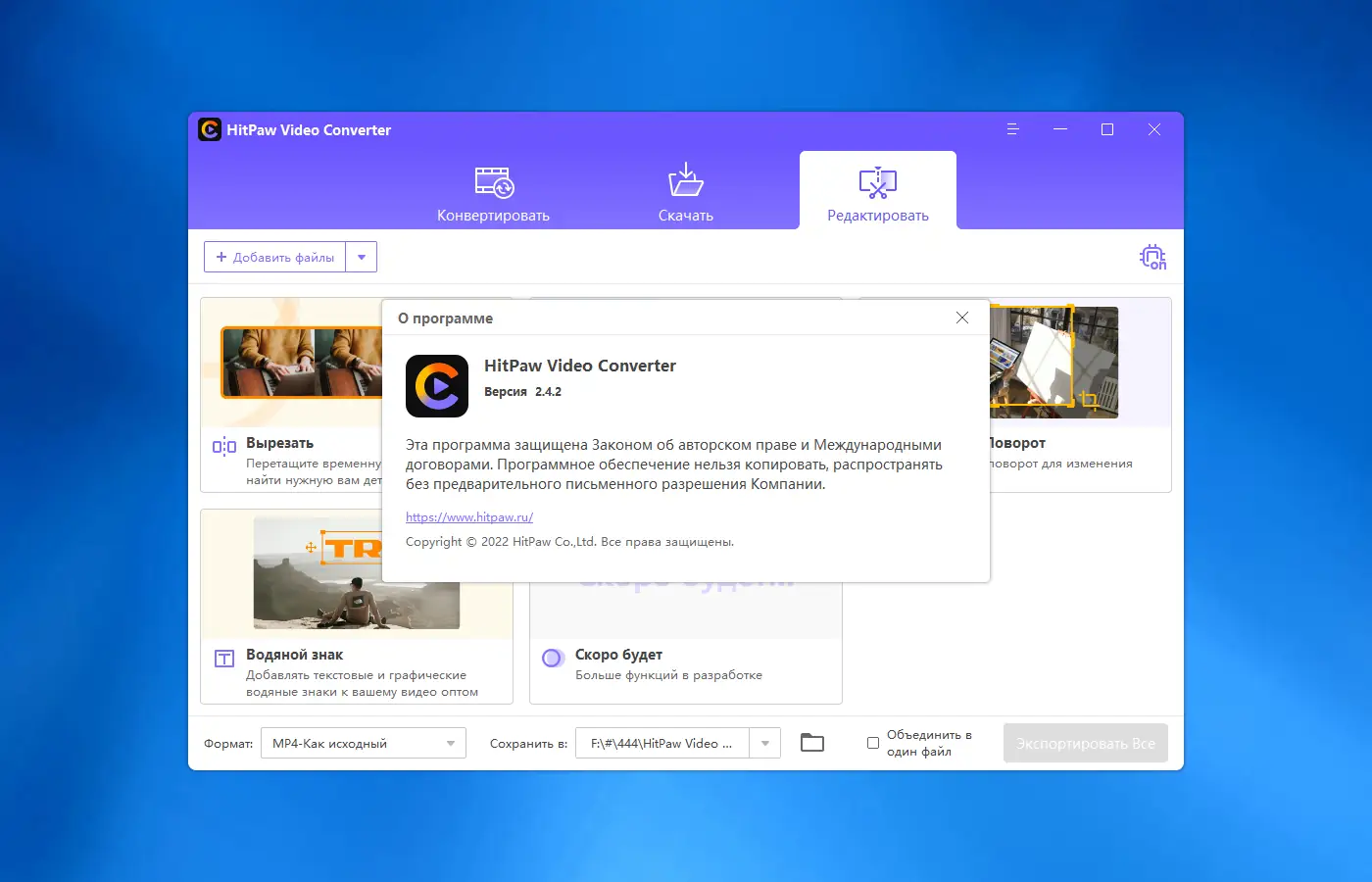Select the Вырезать cut tool icon
Viewport: 1372px width, 882px height.
point(224,447)
